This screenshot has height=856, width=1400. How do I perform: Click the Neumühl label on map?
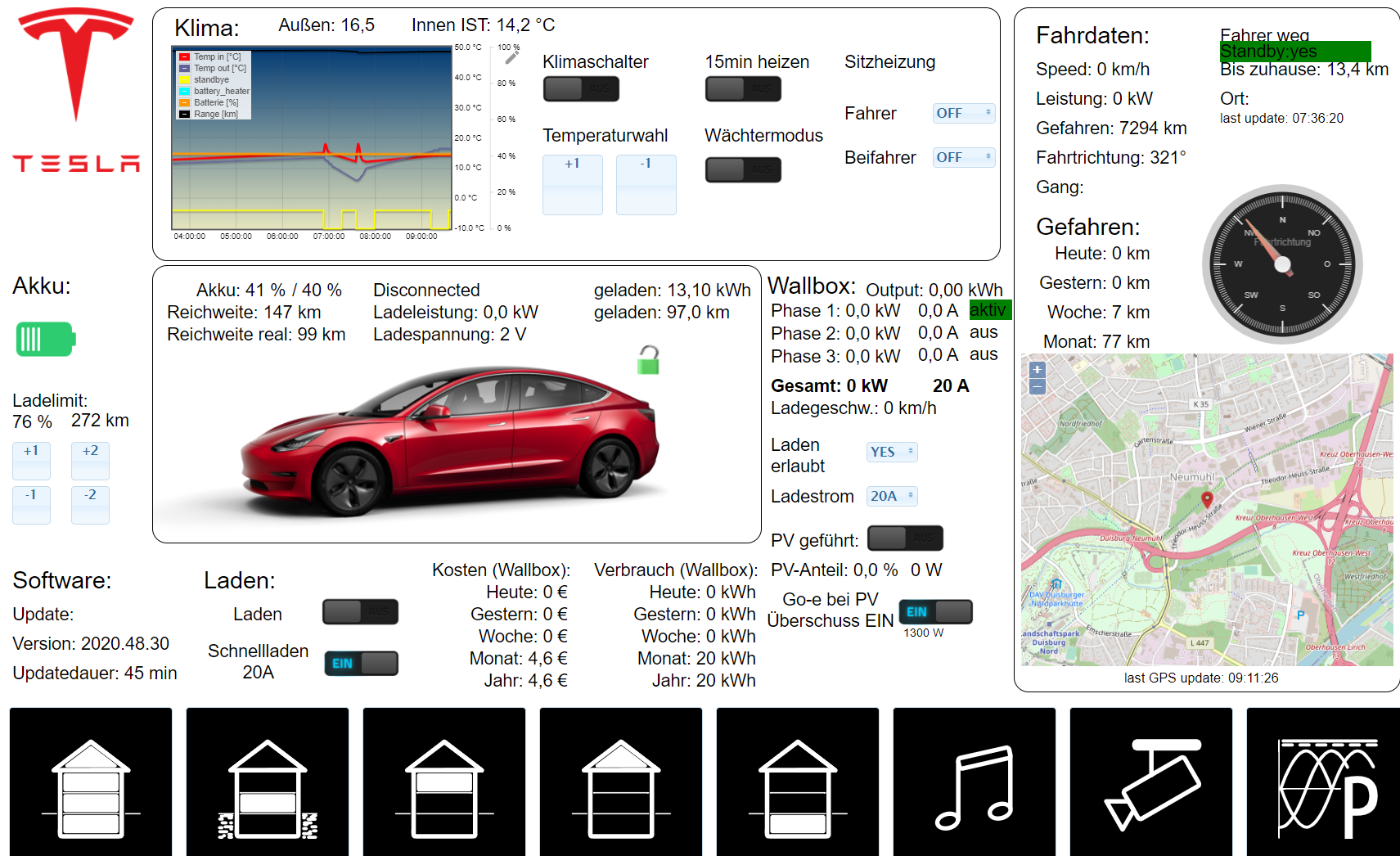pos(1192,477)
